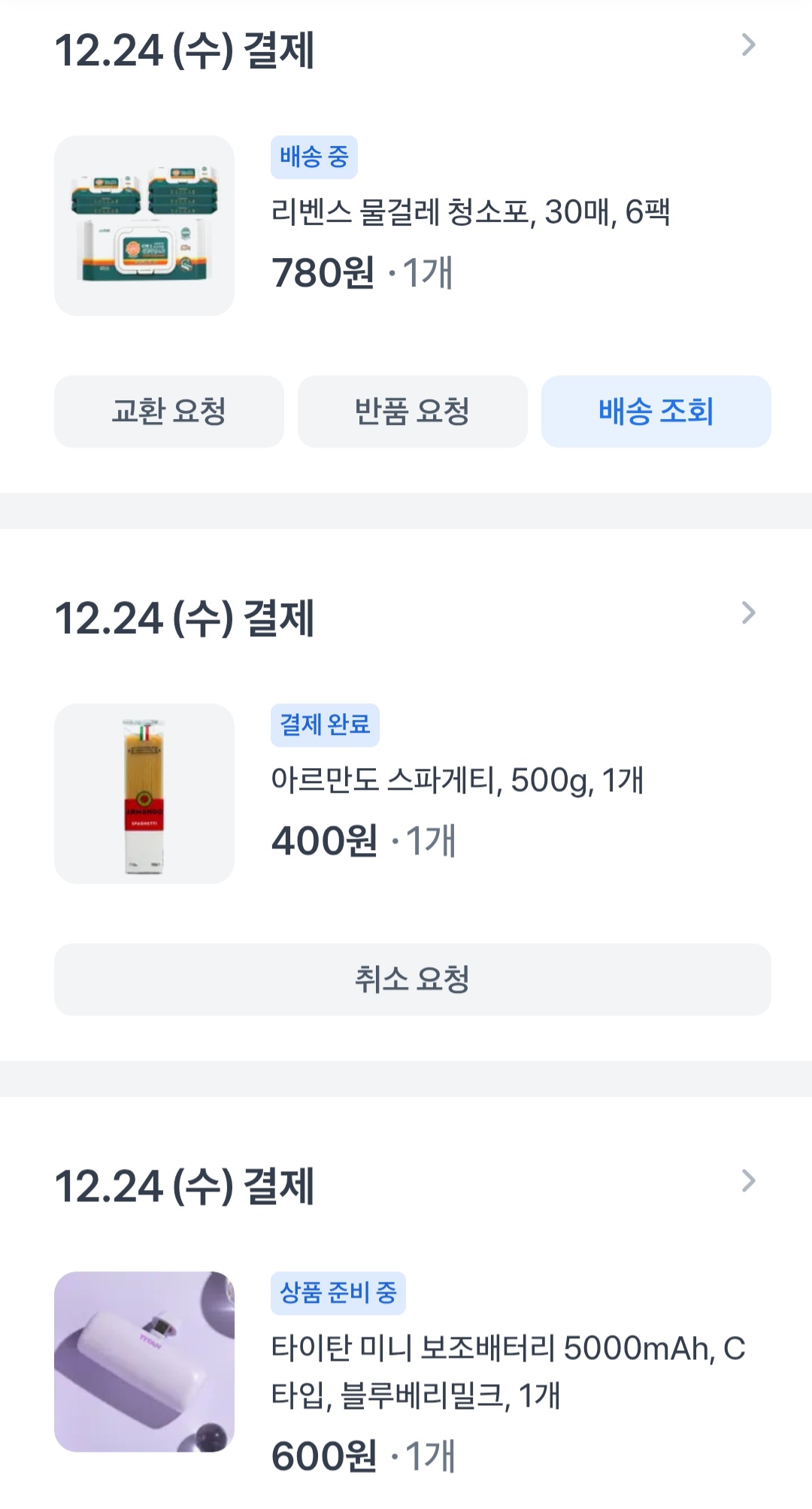
Task: Open the 아르만도 스파게티 product thumbnail
Action: tap(144, 794)
